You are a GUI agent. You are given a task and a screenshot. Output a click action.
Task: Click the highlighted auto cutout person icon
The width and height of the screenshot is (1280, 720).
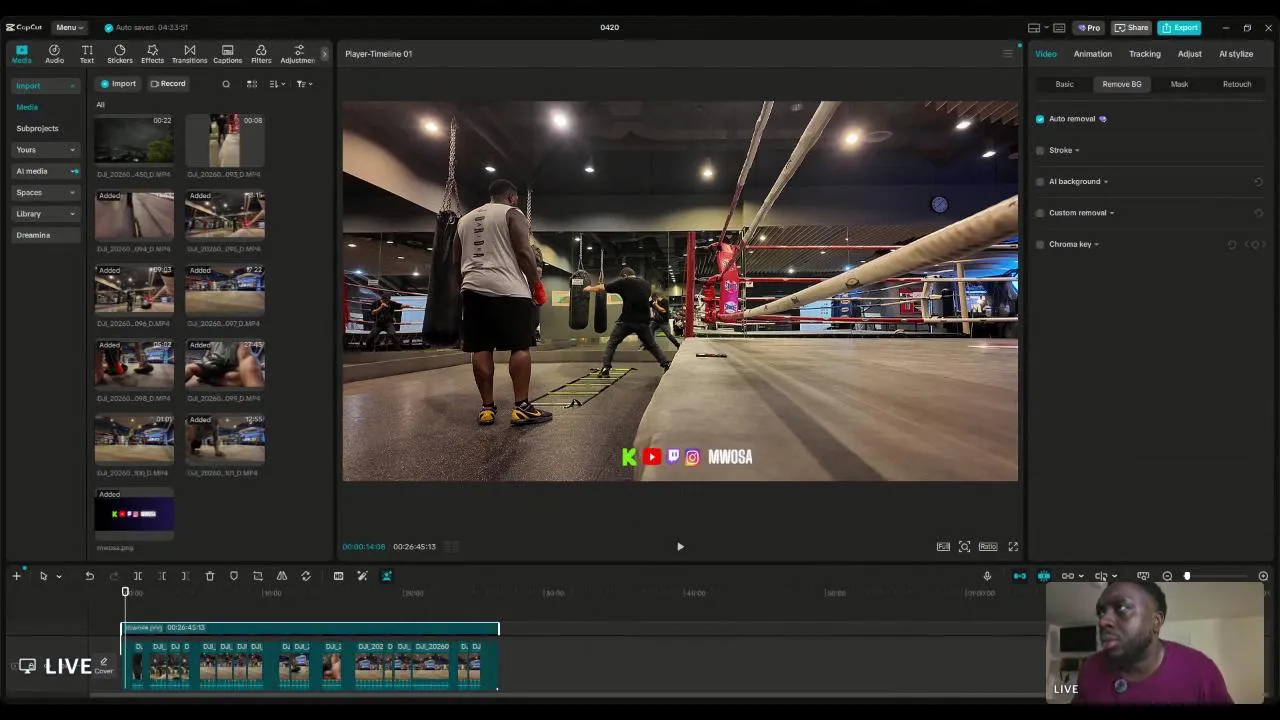[x=386, y=576]
